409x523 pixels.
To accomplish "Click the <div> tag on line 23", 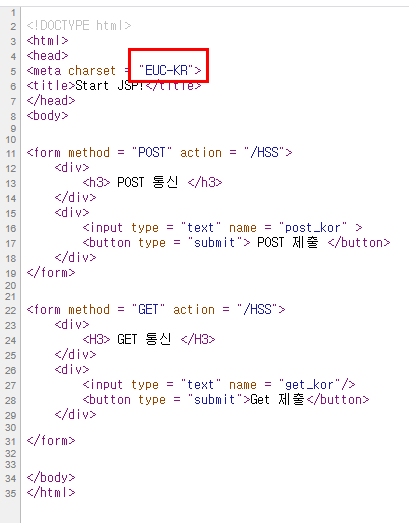I will coord(72,325).
